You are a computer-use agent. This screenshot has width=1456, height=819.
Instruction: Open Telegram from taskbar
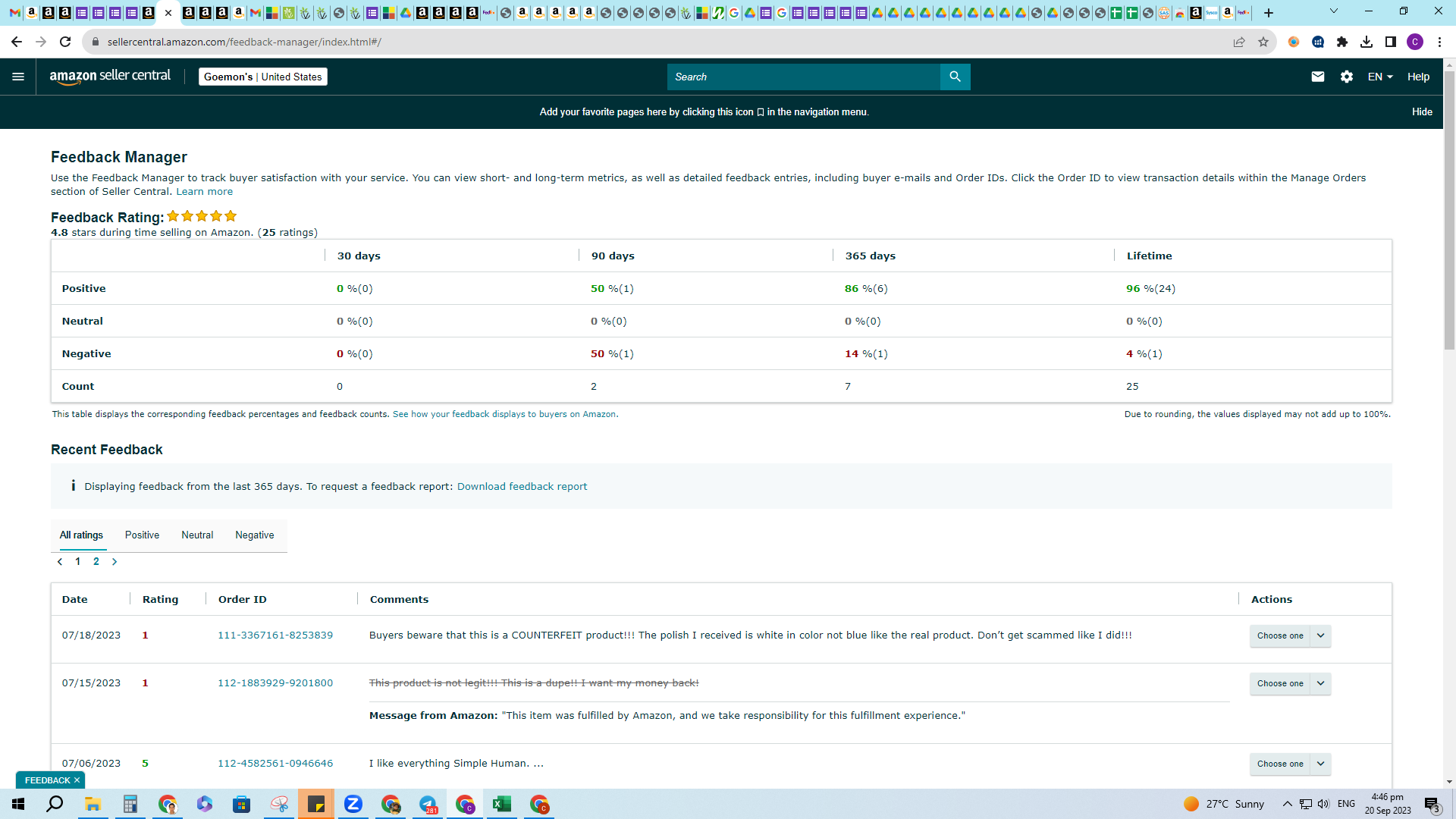(x=428, y=804)
